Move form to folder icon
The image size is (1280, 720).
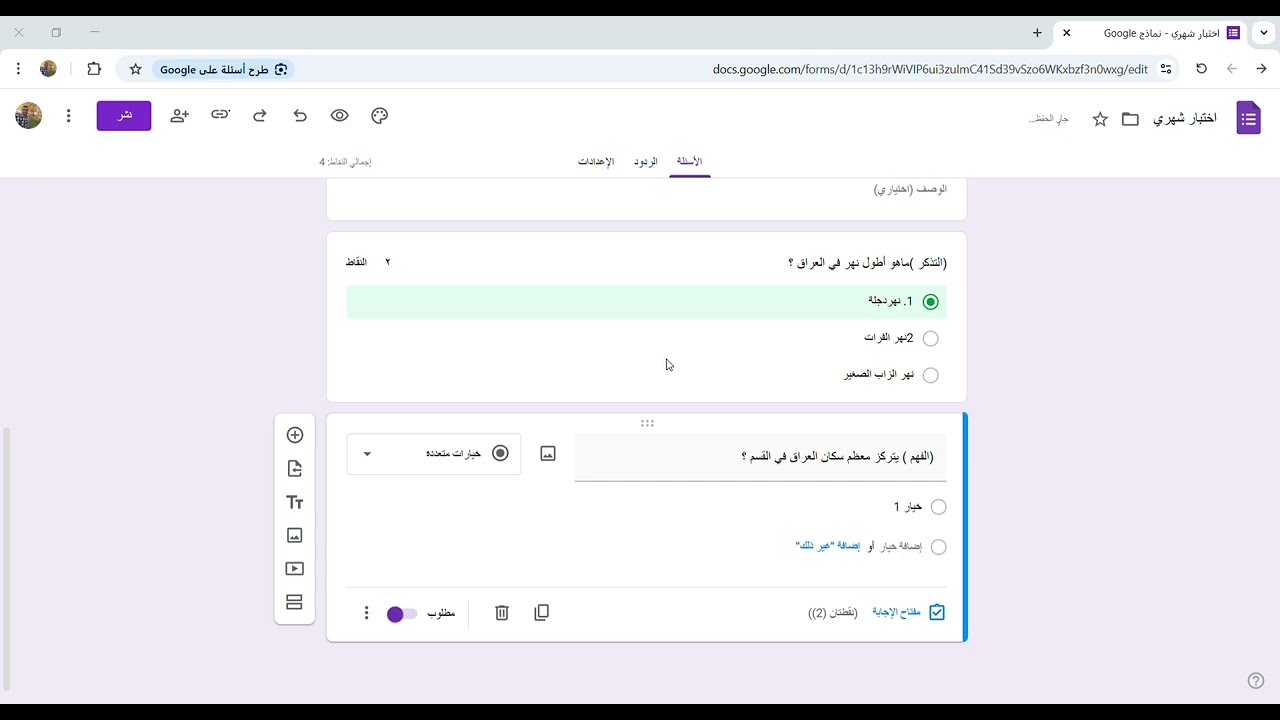click(1130, 119)
